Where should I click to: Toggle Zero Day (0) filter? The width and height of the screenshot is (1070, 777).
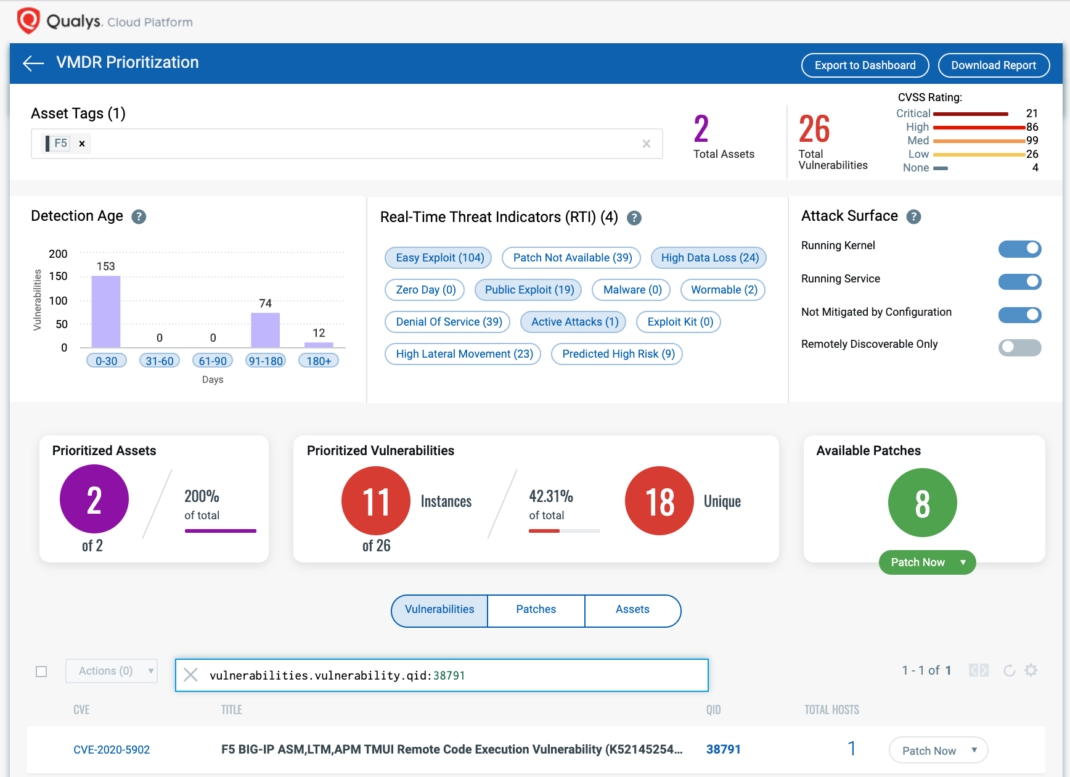click(x=425, y=290)
